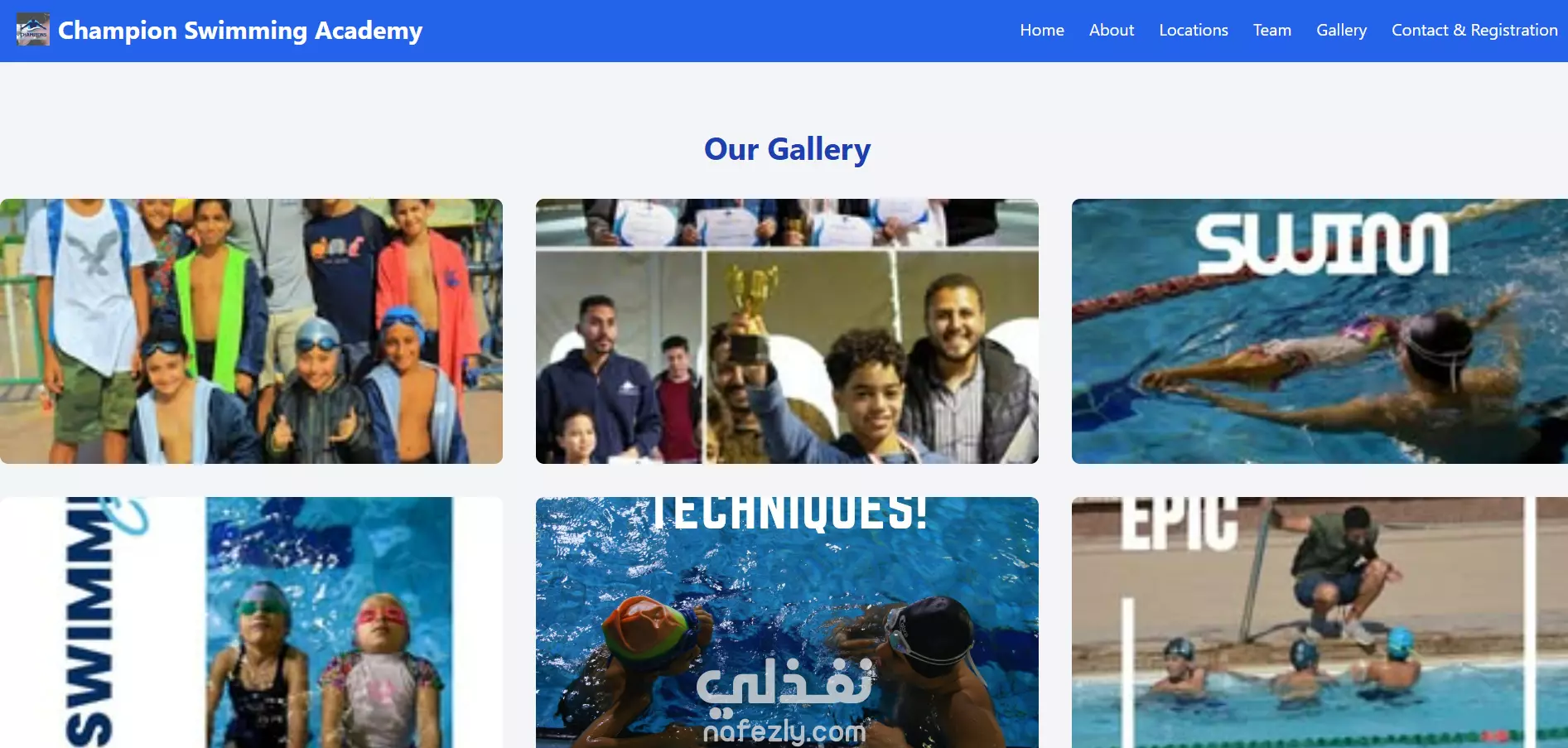Click the Champion Swimming Academy logo icon

pos(33,30)
